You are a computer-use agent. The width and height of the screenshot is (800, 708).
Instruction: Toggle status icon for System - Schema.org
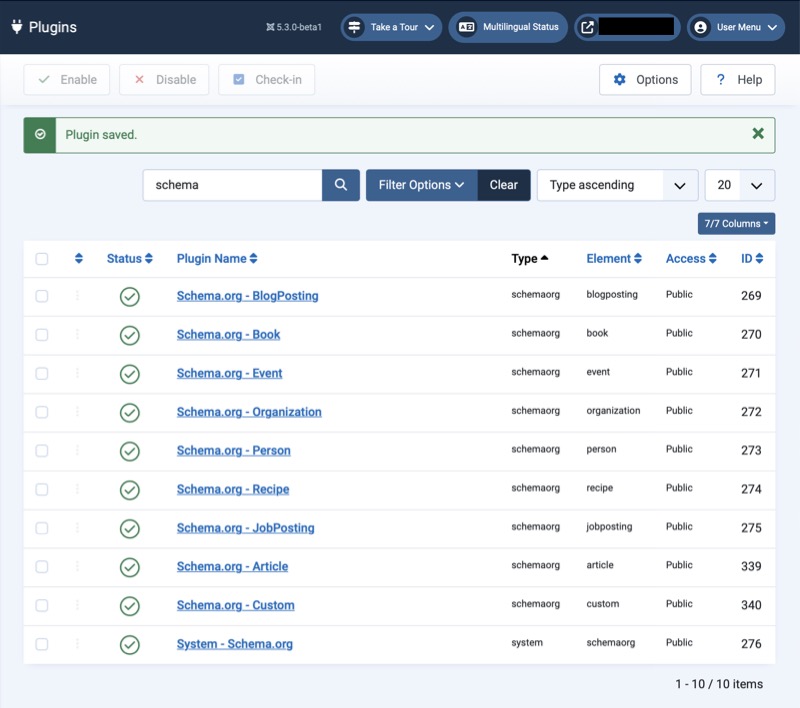(x=129, y=645)
